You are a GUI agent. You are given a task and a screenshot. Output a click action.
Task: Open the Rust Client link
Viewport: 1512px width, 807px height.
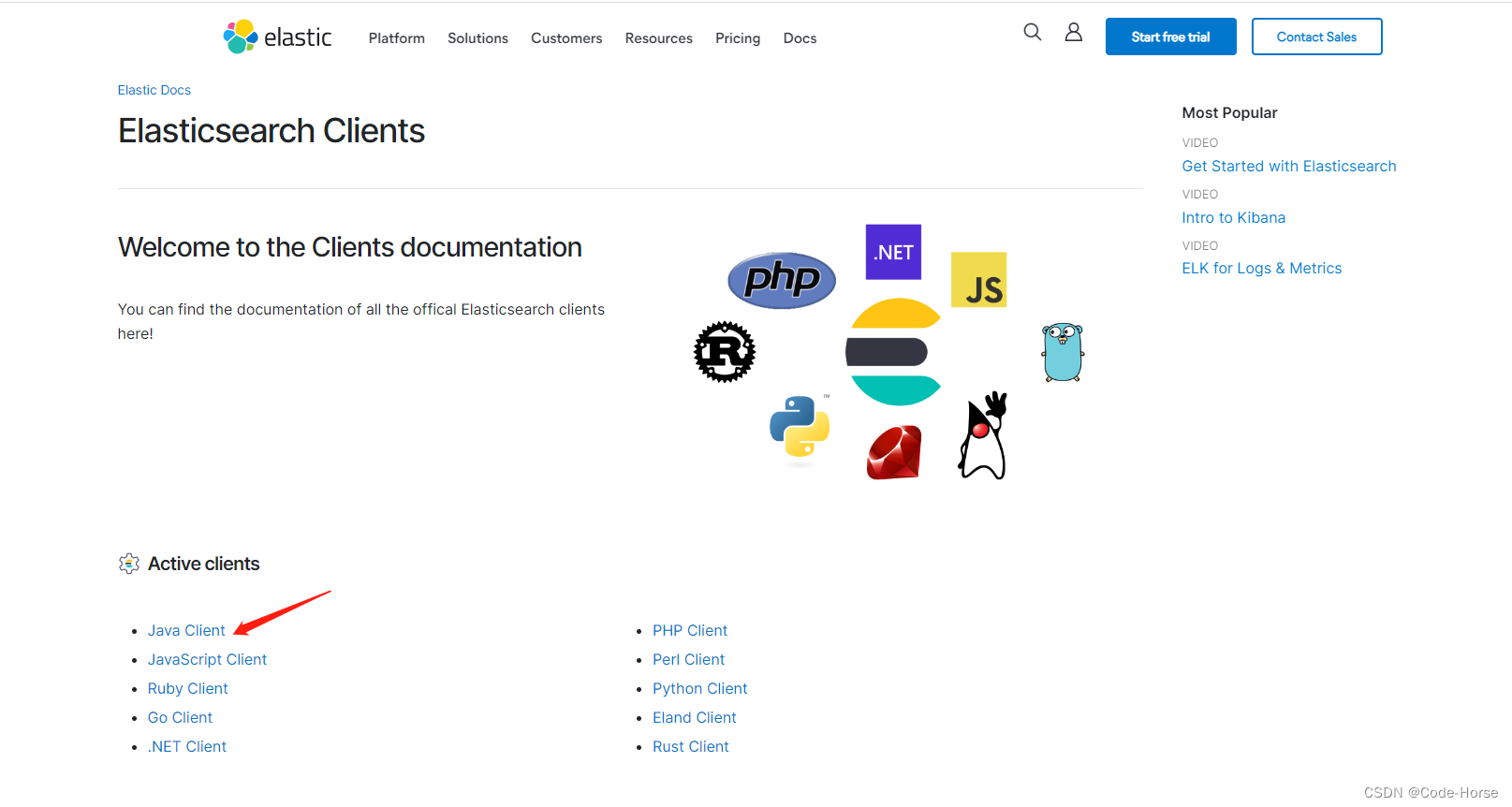[691, 746]
